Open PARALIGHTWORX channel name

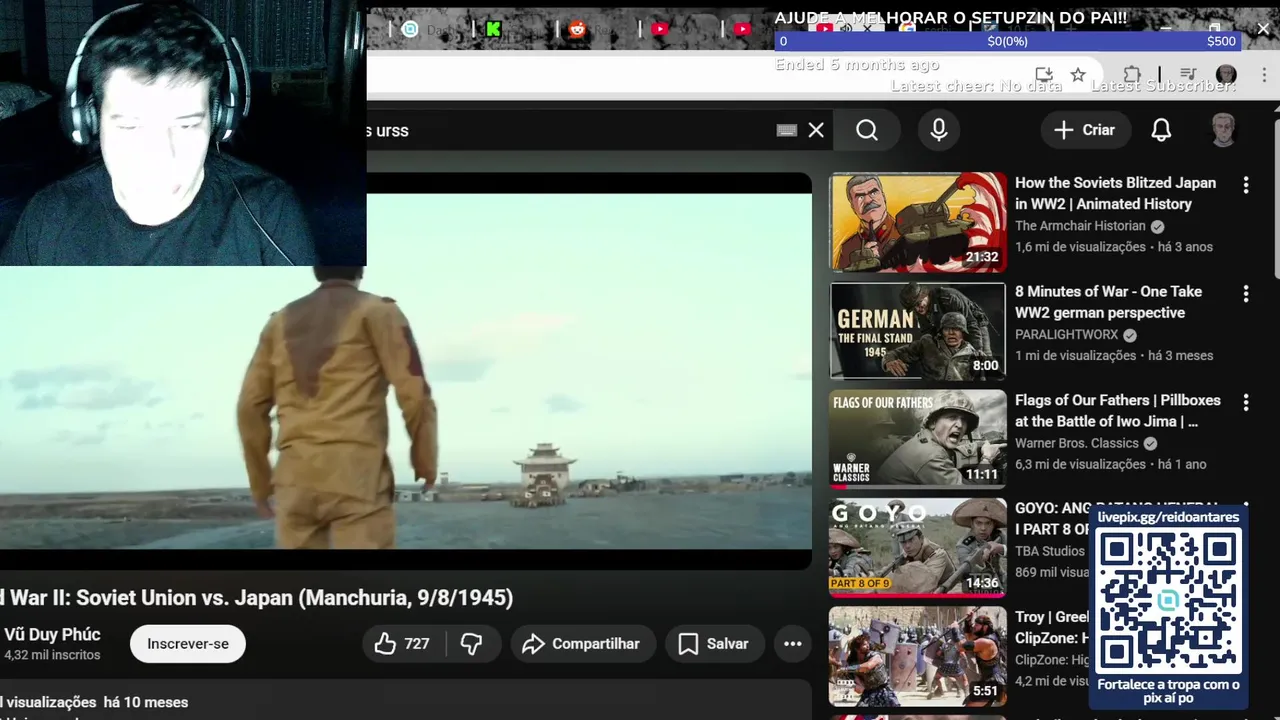(1066, 335)
